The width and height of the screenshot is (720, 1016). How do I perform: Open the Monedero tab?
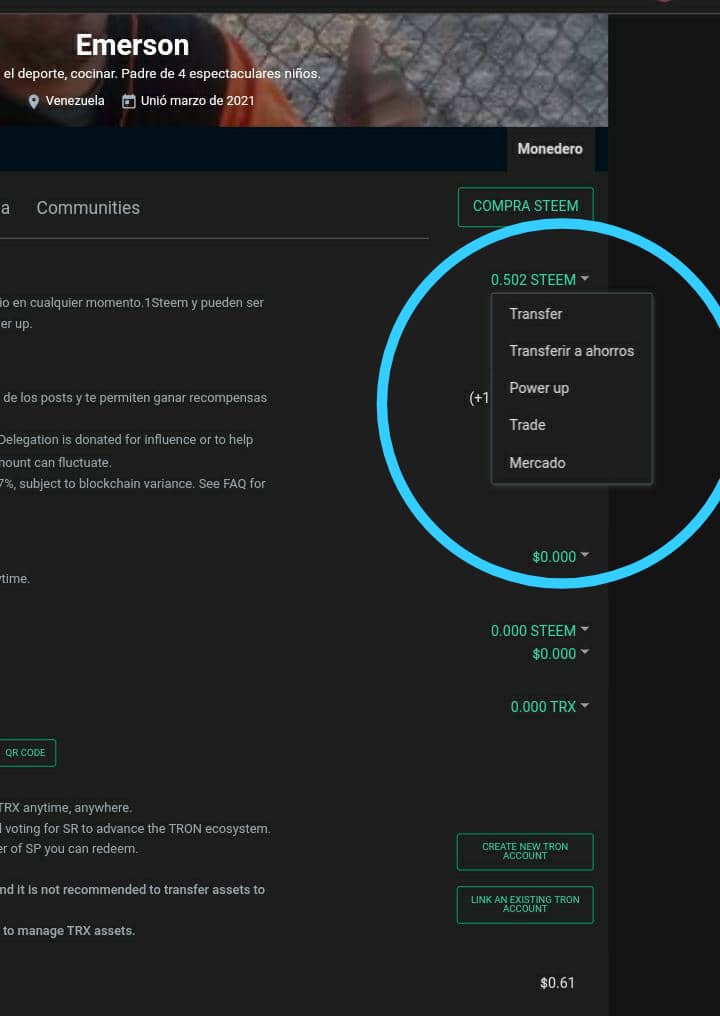click(x=550, y=149)
